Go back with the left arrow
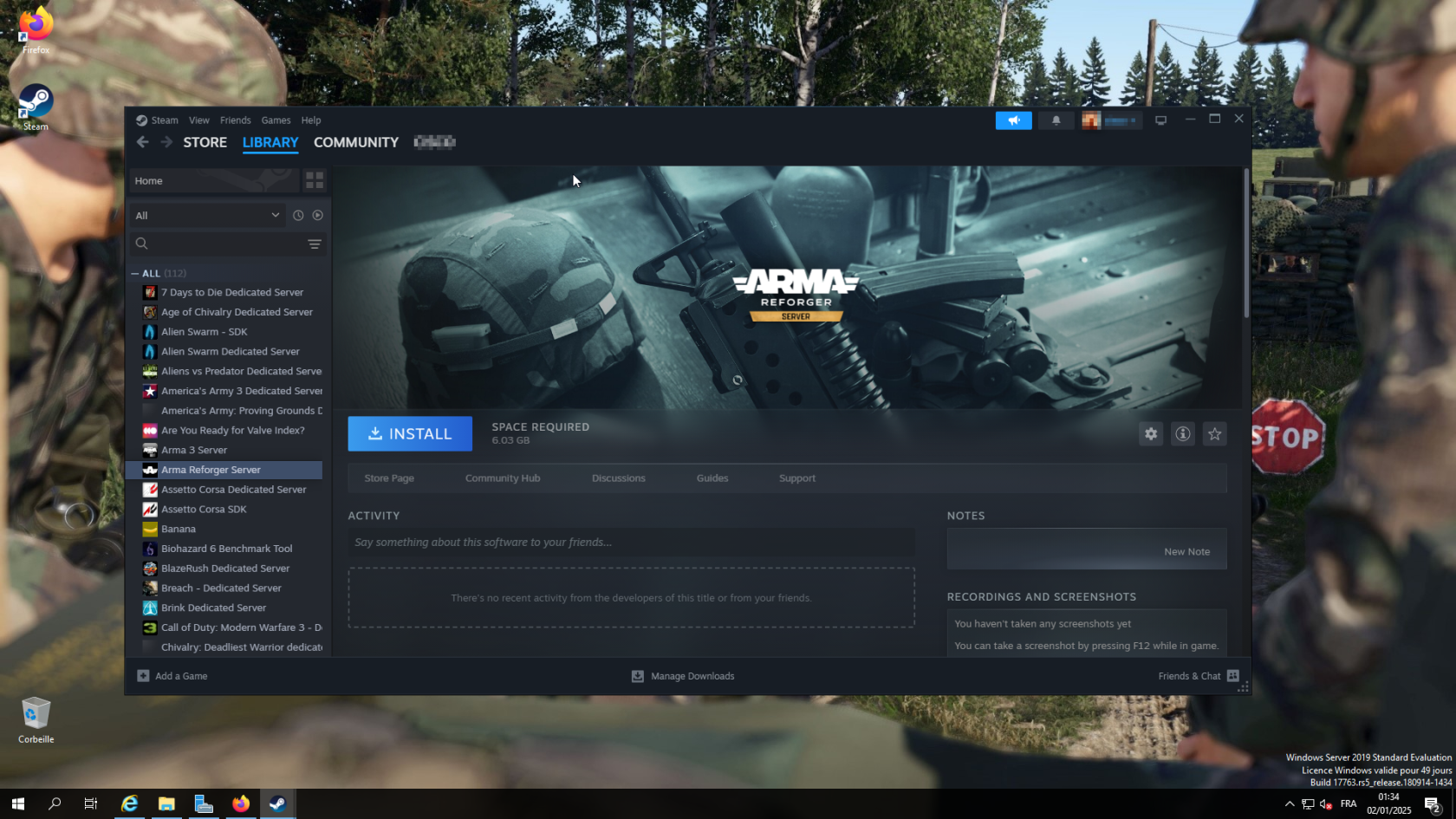 point(143,142)
